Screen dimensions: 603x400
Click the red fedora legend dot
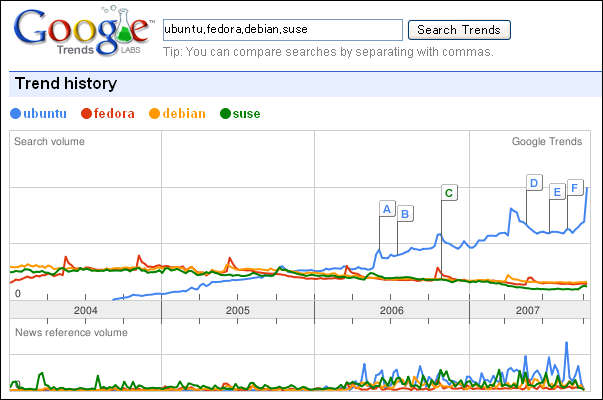pos(87,114)
